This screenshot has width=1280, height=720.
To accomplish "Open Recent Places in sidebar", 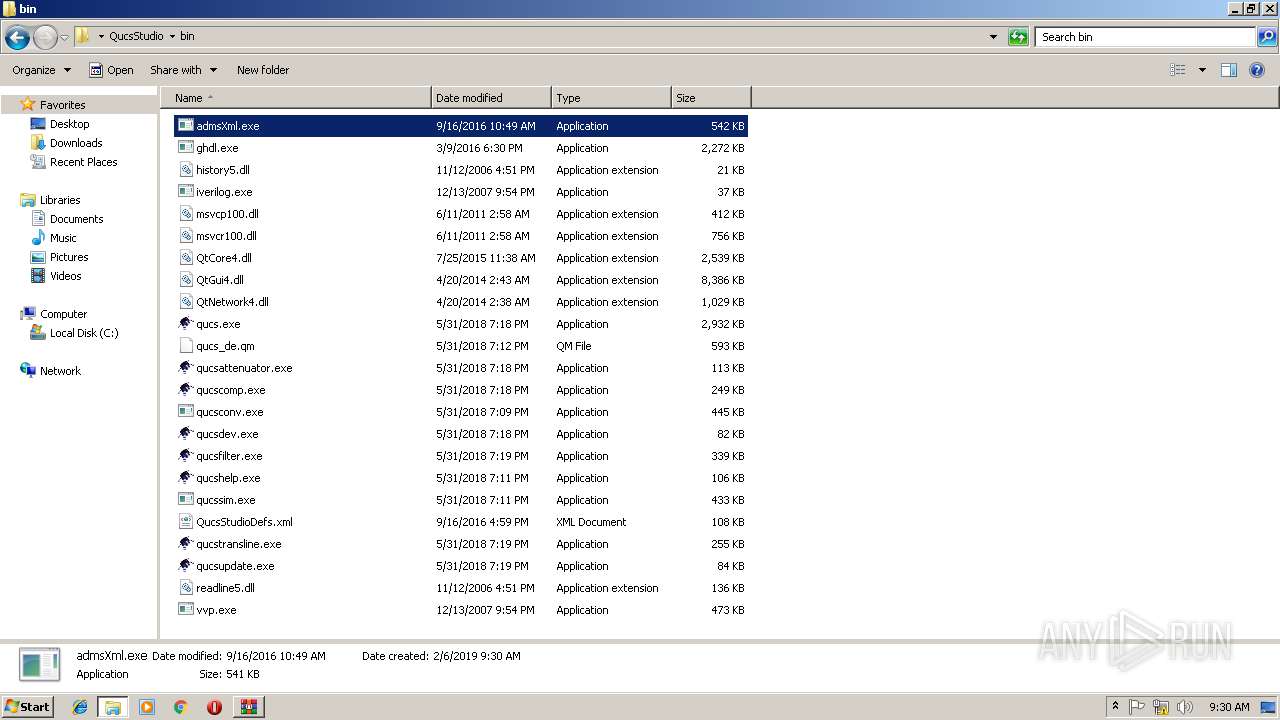I will pyautogui.click(x=83, y=162).
